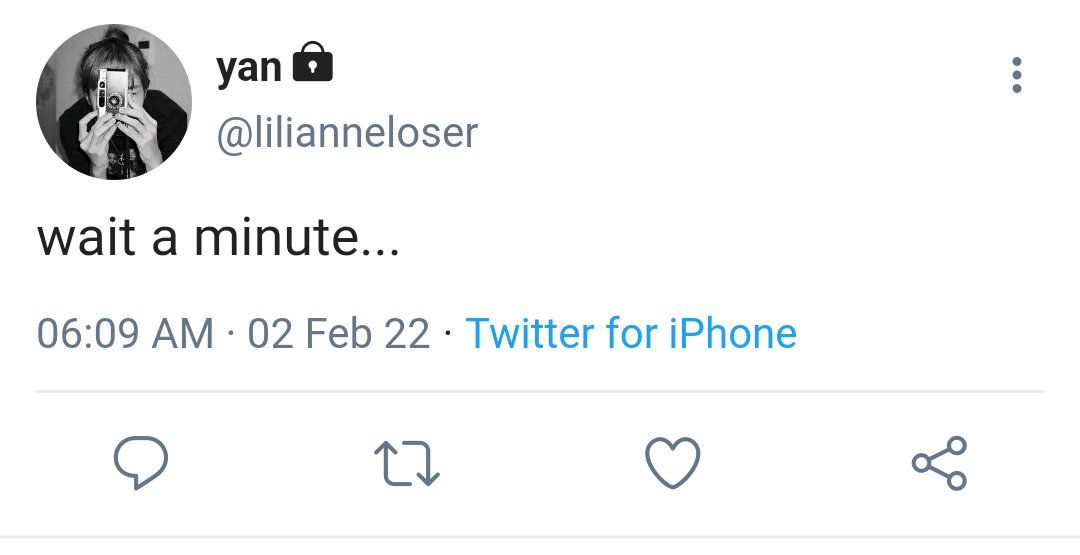The image size is (1080, 555).
Task: Click the display name 'yan'
Action: pyautogui.click(x=249, y=68)
